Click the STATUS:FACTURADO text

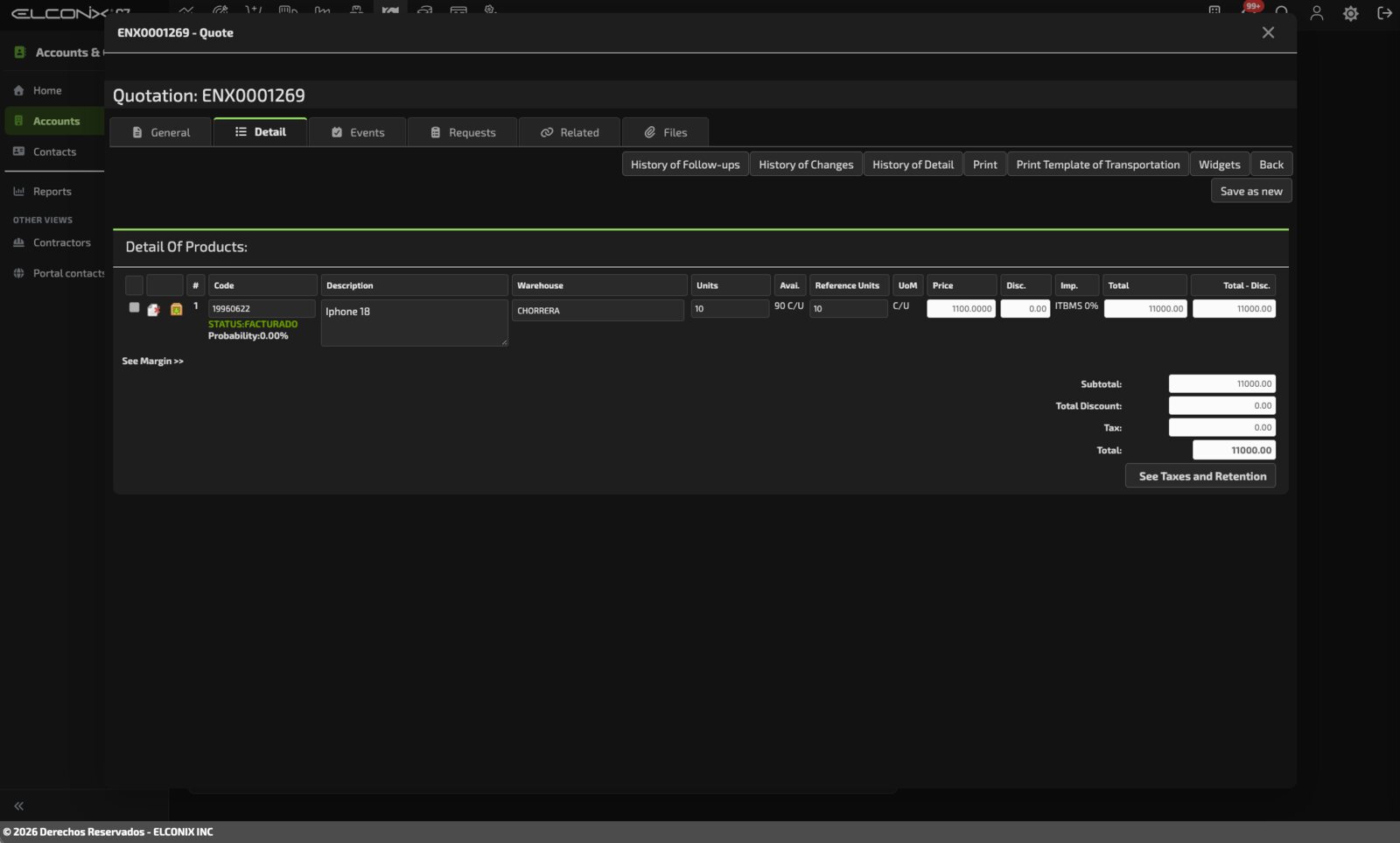coord(253,324)
